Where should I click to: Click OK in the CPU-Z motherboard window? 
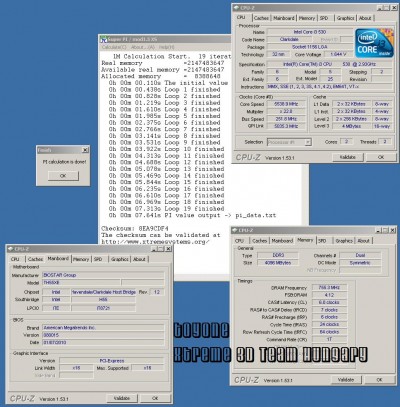(155, 398)
